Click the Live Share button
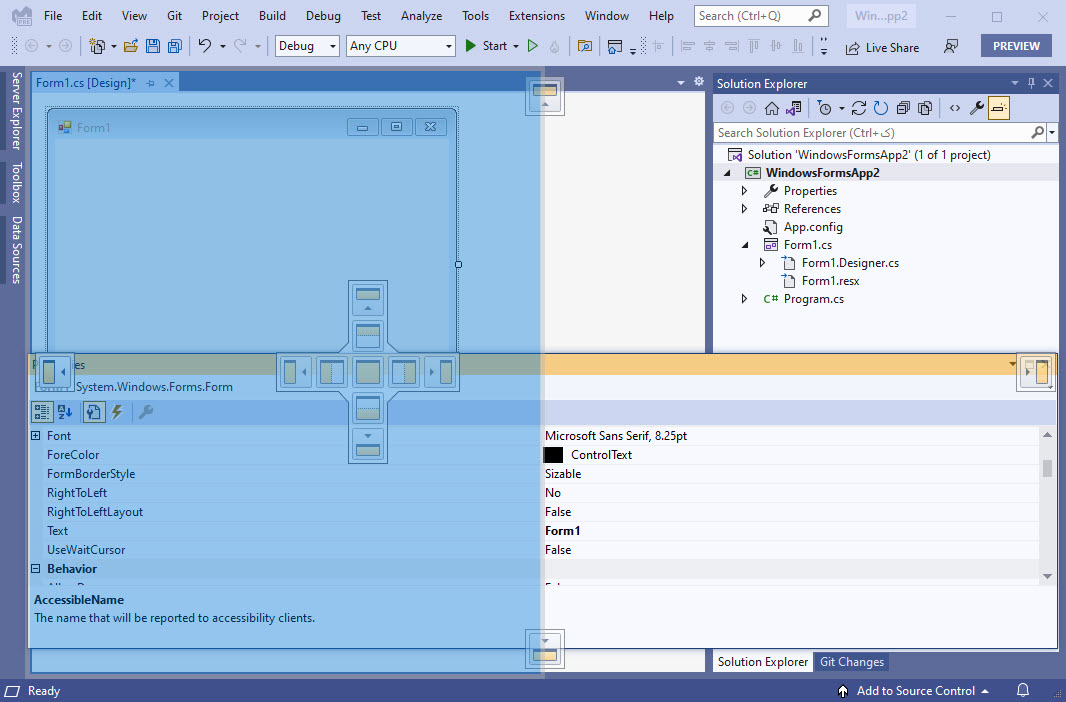Viewport: 1066px width, 702px height. [882, 47]
